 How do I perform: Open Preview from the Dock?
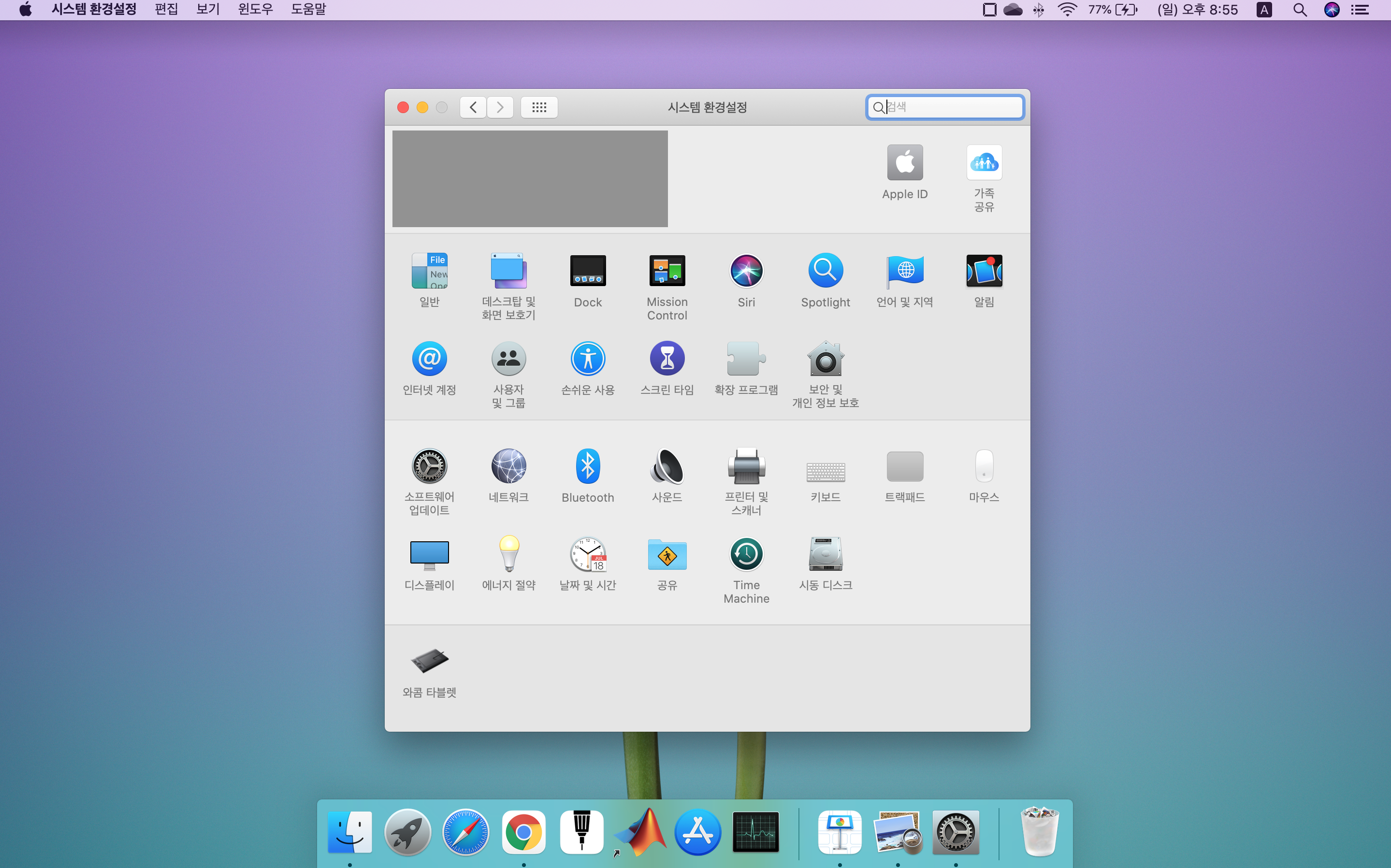click(898, 832)
